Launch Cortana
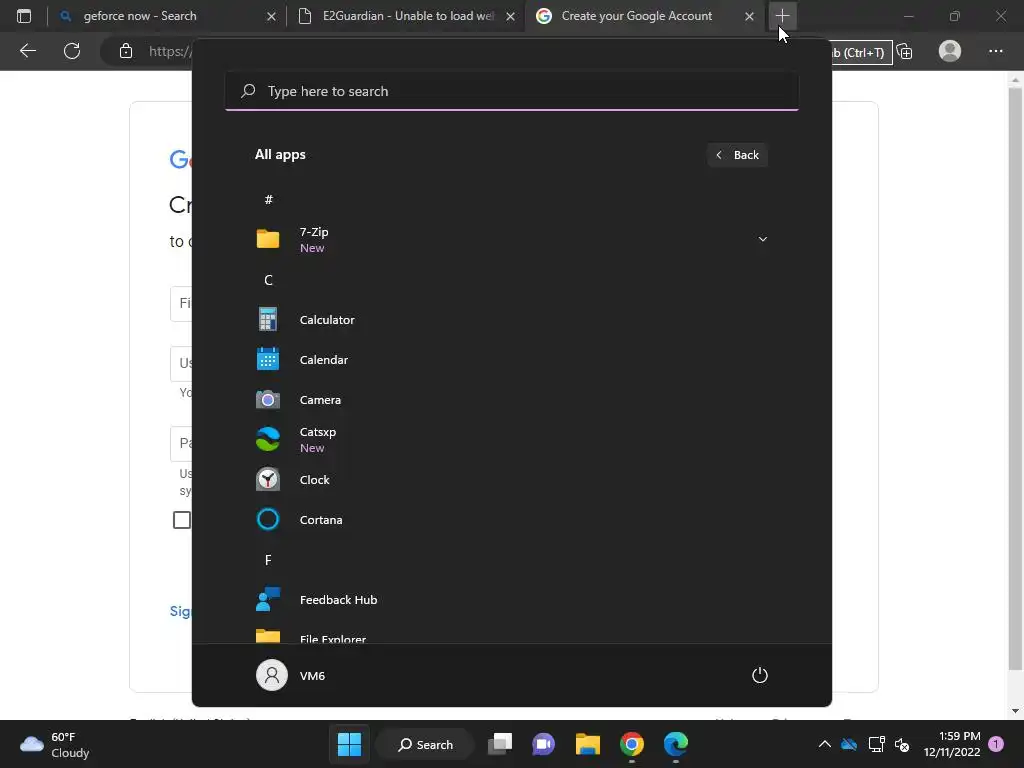Screen dimensions: 1024x768 [511, 520]
